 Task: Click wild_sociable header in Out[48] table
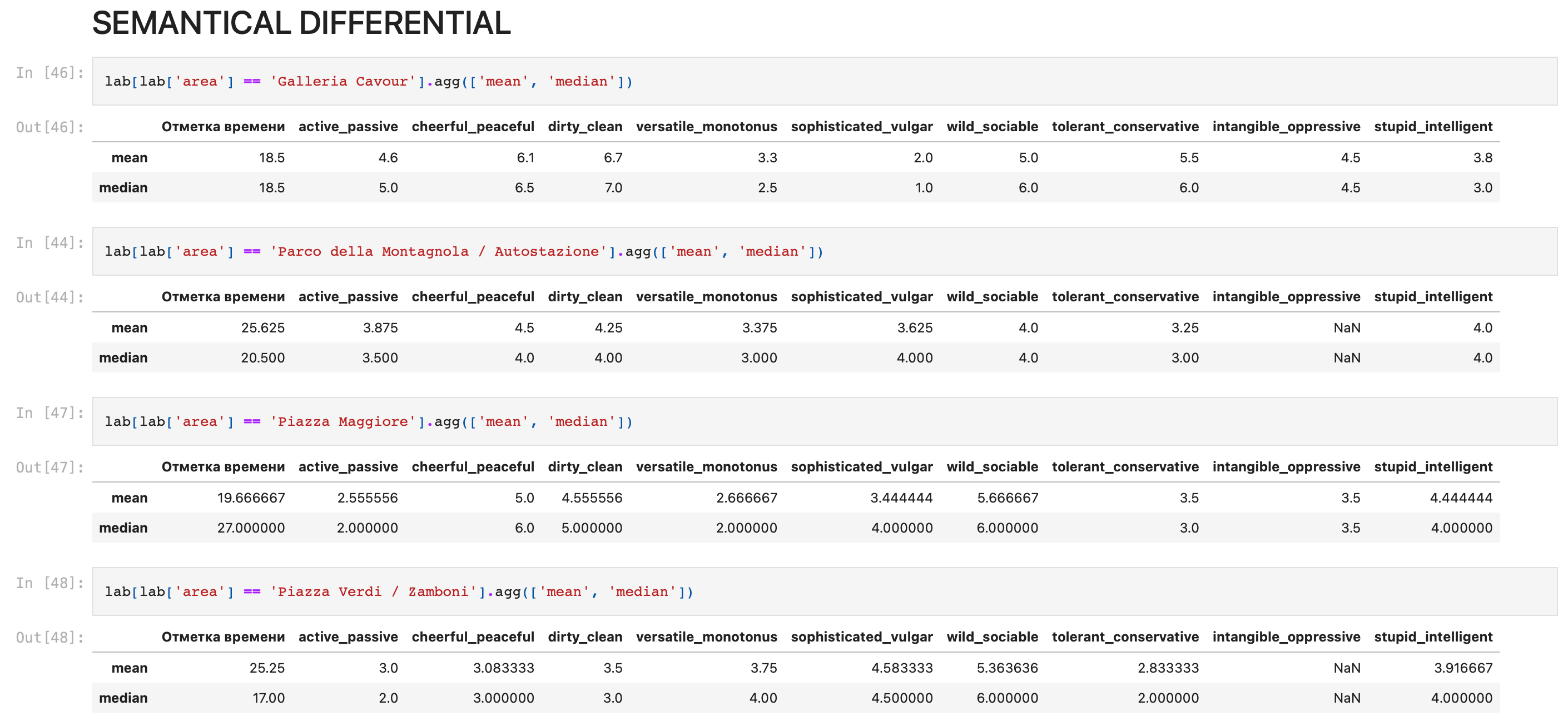tap(992, 637)
